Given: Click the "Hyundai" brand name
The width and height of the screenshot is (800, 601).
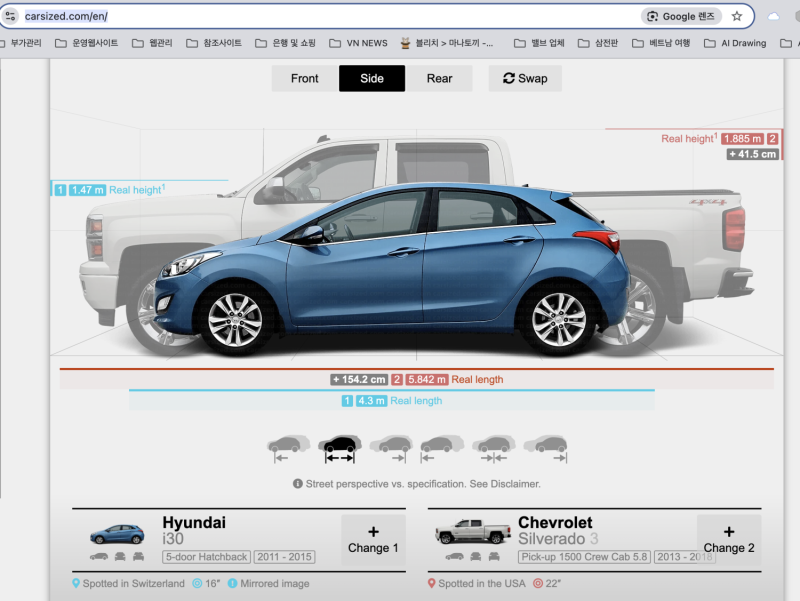Looking at the screenshot, I should coord(194,522).
